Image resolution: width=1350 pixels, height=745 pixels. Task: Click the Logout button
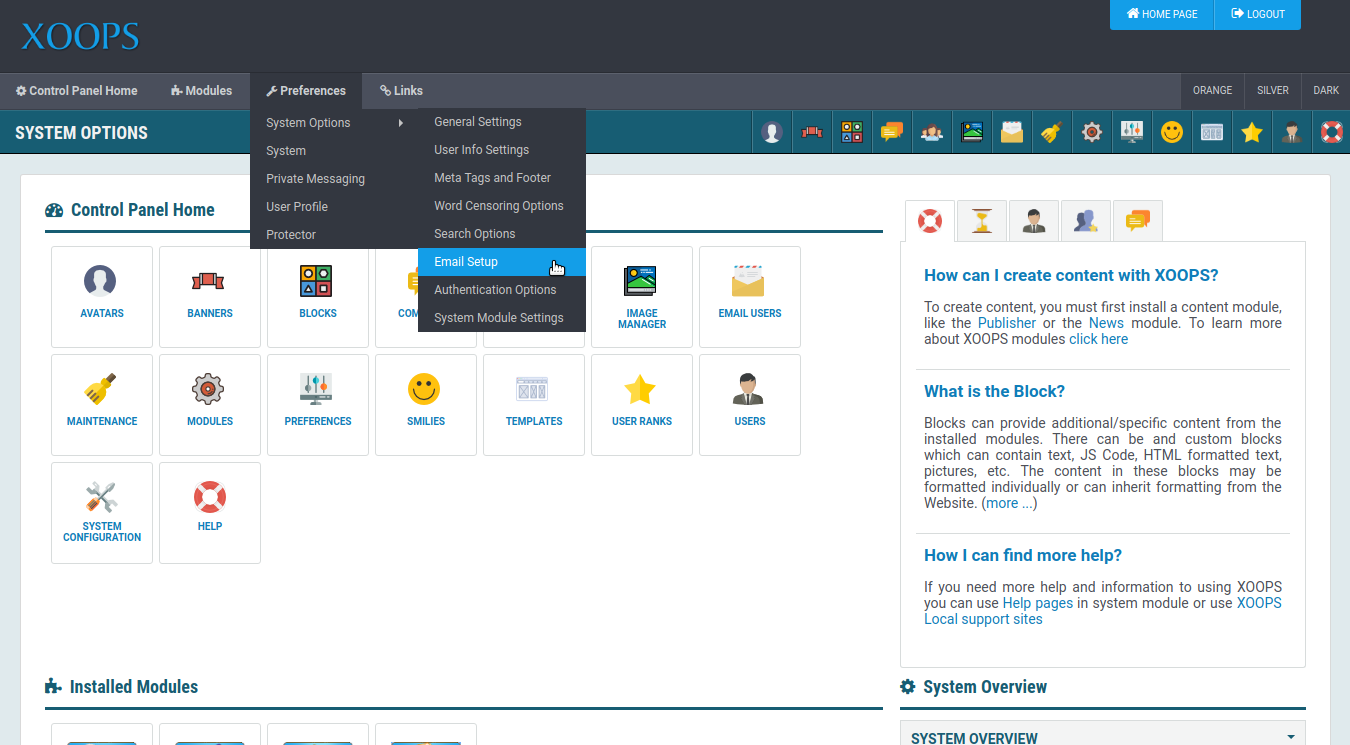[1258, 14]
